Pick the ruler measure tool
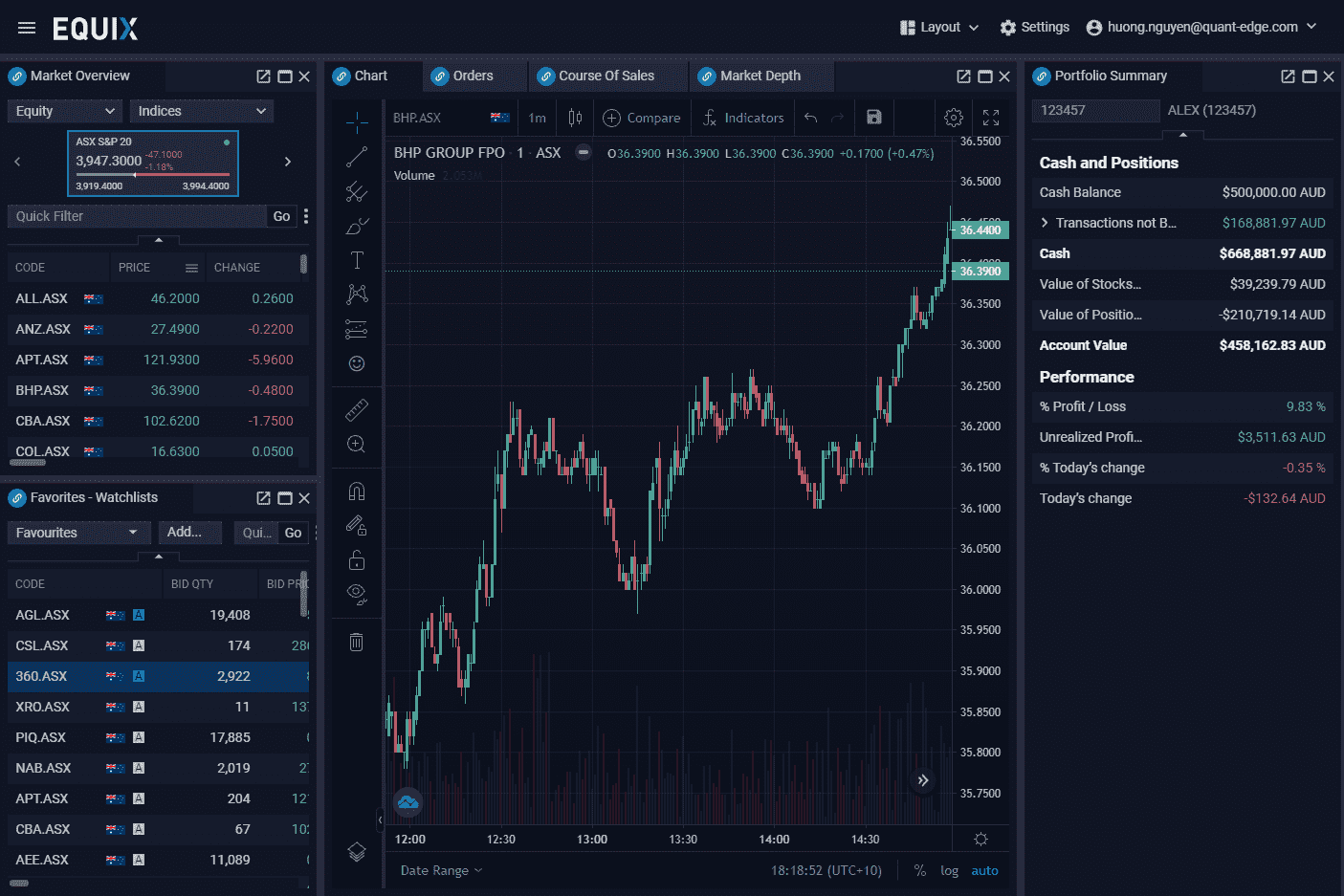1344x896 pixels. (356, 410)
